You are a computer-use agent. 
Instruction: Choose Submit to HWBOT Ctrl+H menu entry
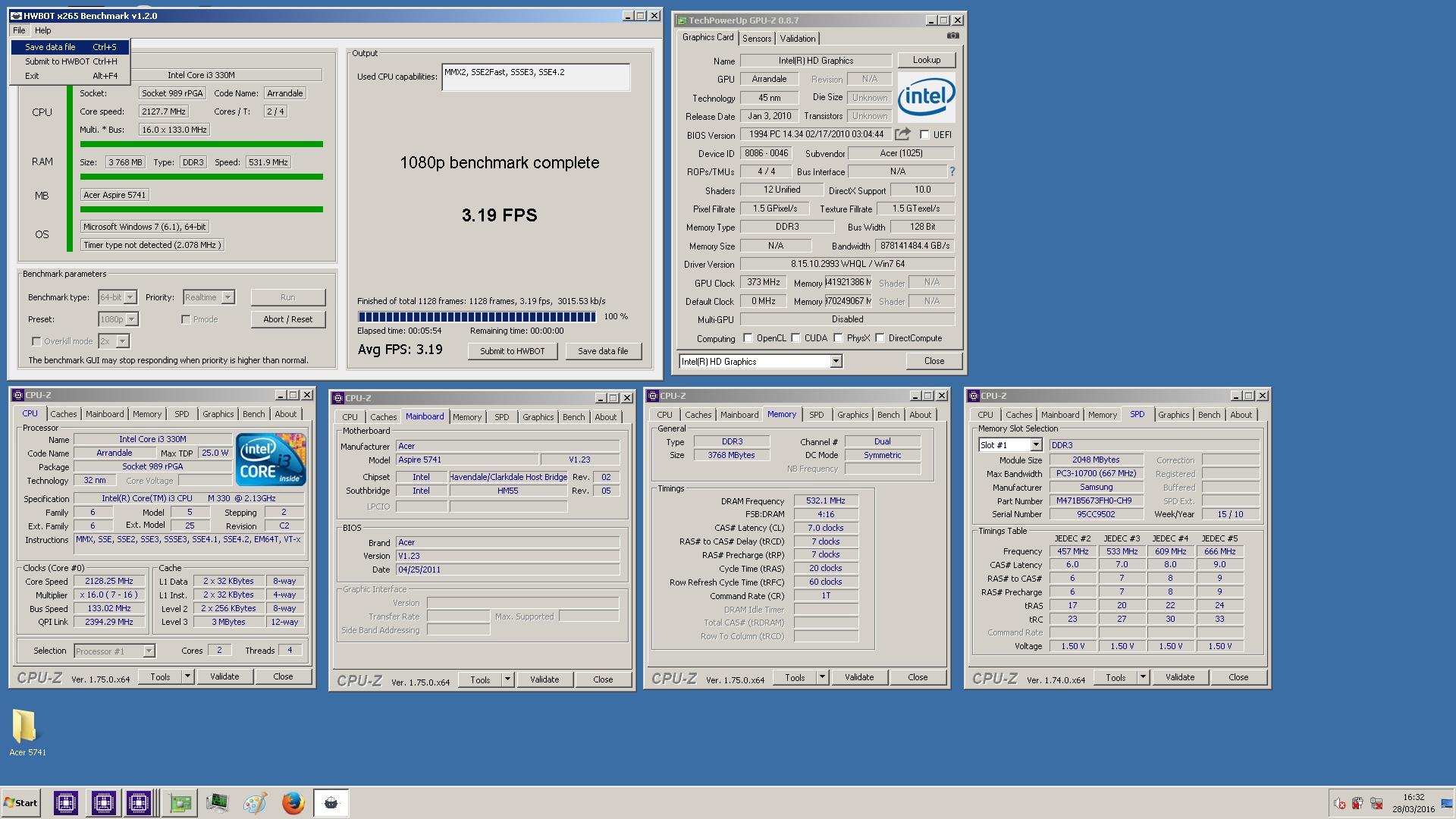pos(71,61)
